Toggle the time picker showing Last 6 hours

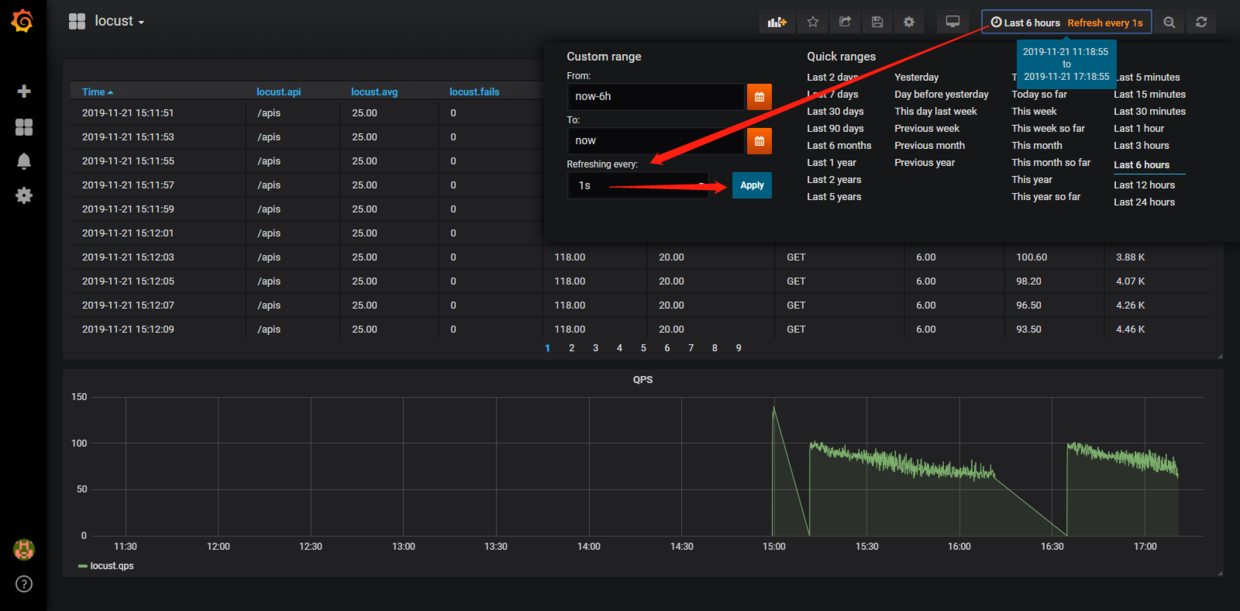(x=1066, y=22)
